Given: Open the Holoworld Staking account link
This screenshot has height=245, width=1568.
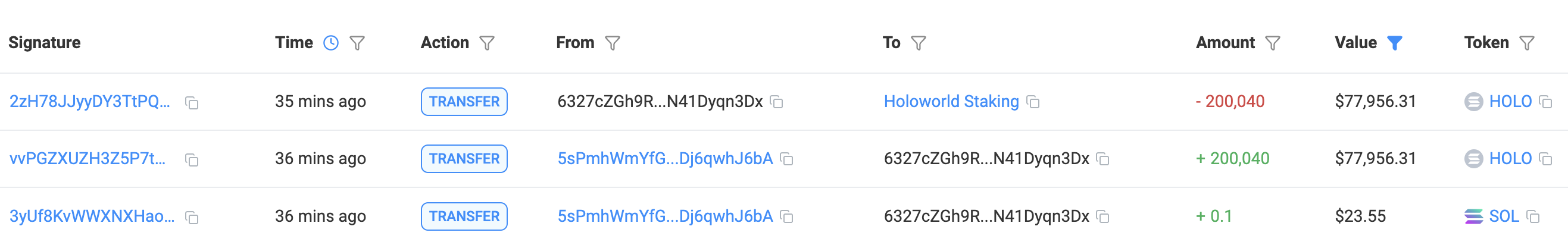Looking at the screenshot, I should point(951,102).
